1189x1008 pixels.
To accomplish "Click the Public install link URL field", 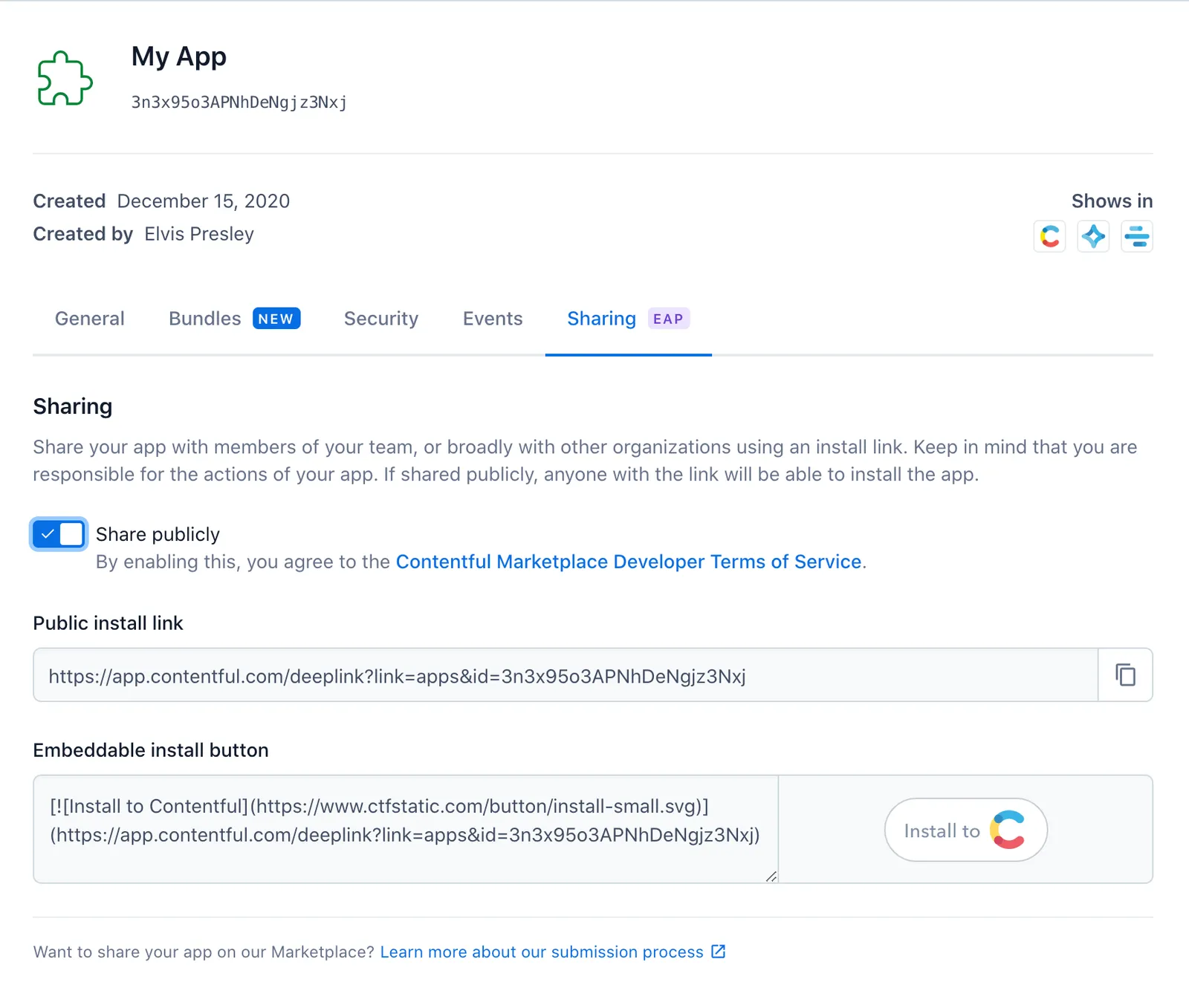I will (x=566, y=675).
